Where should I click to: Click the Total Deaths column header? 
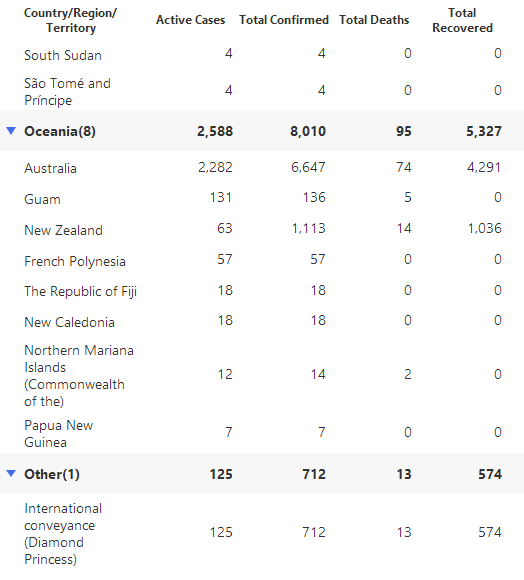(x=374, y=20)
